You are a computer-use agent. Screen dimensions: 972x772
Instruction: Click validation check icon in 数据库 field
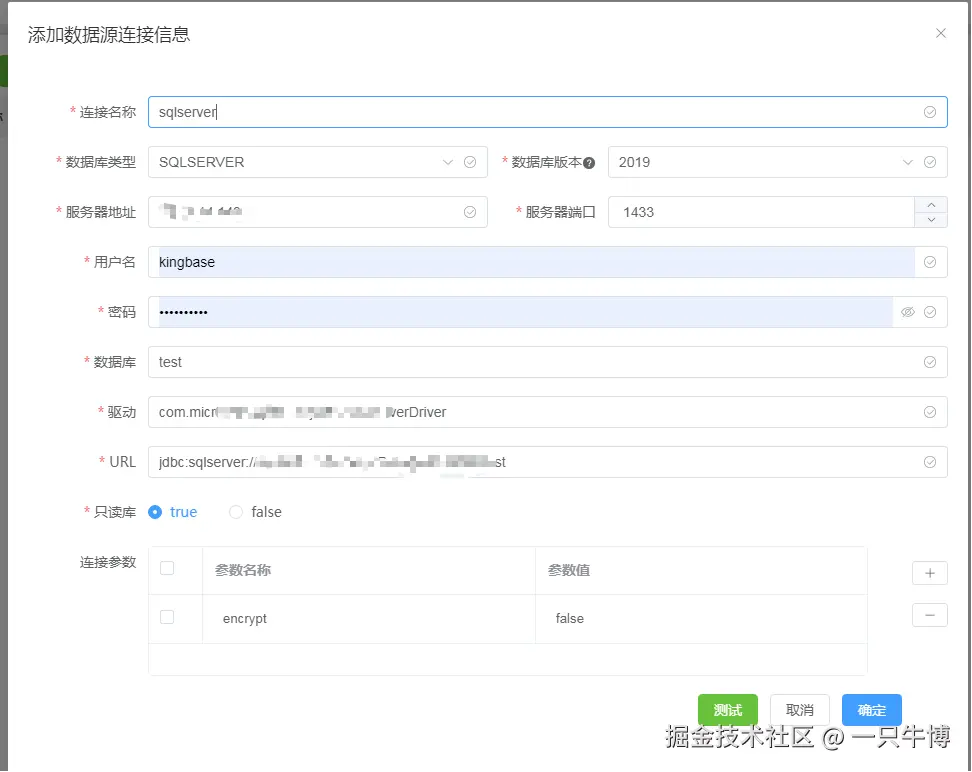(x=930, y=362)
